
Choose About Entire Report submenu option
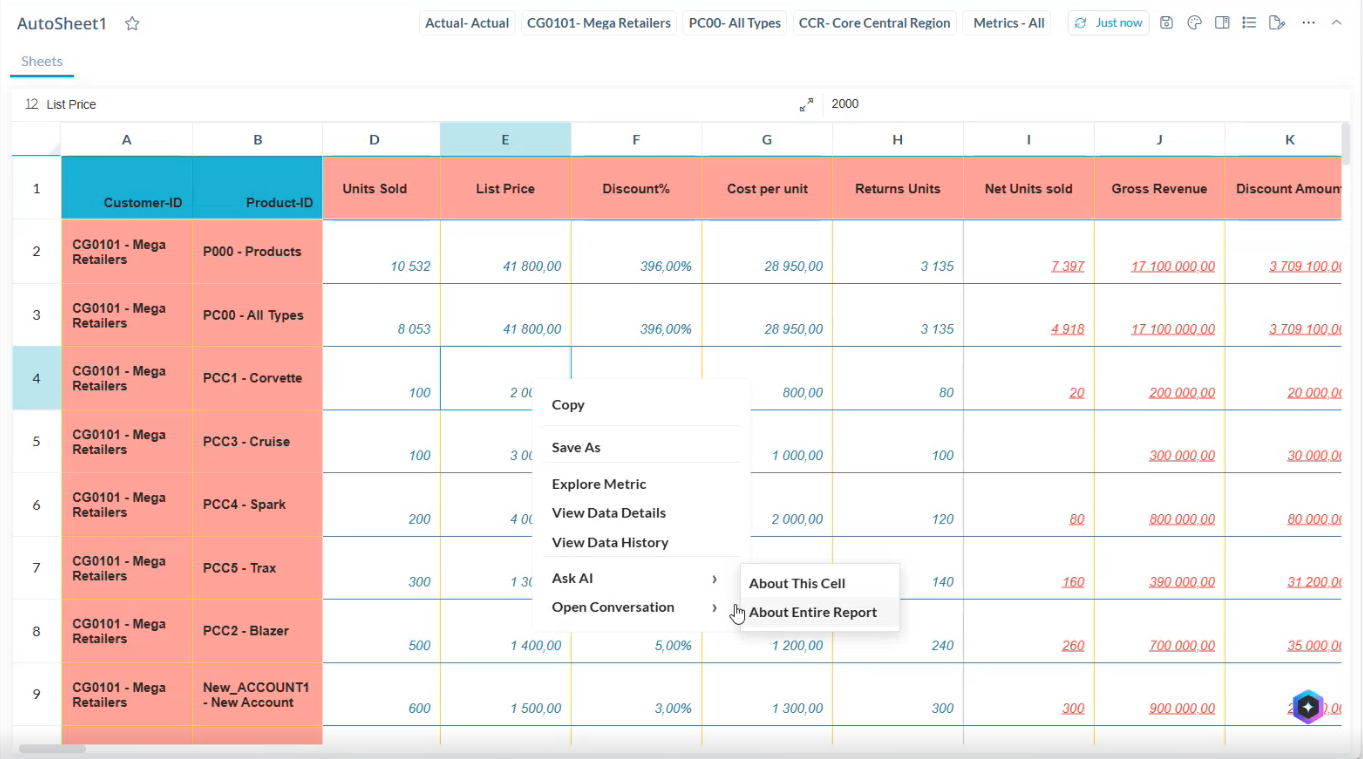point(813,612)
